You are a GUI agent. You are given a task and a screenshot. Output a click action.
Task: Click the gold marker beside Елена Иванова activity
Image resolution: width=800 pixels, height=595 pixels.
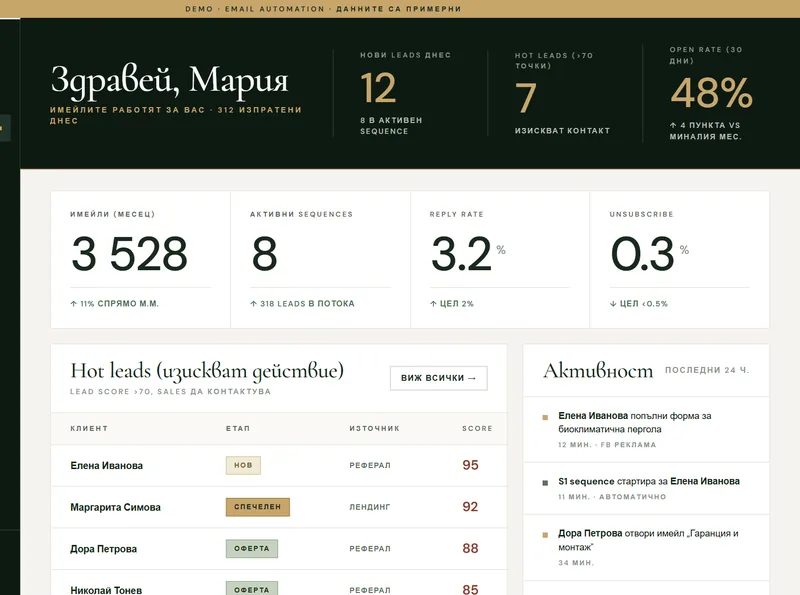pyautogui.click(x=545, y=417)
